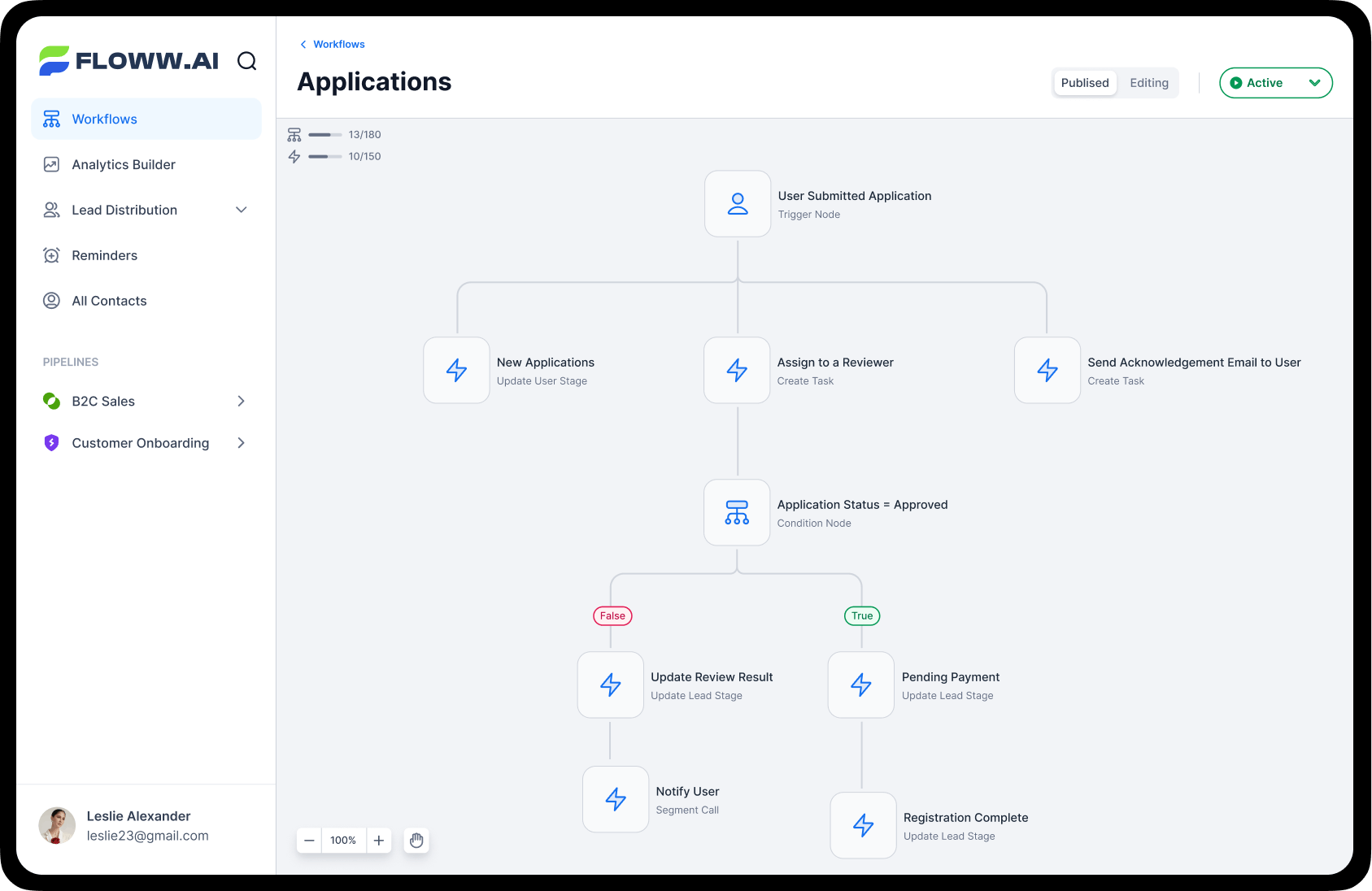Expand the Lead Distribution menu
Screen dimensions: 1372x891
click(241, 210)
